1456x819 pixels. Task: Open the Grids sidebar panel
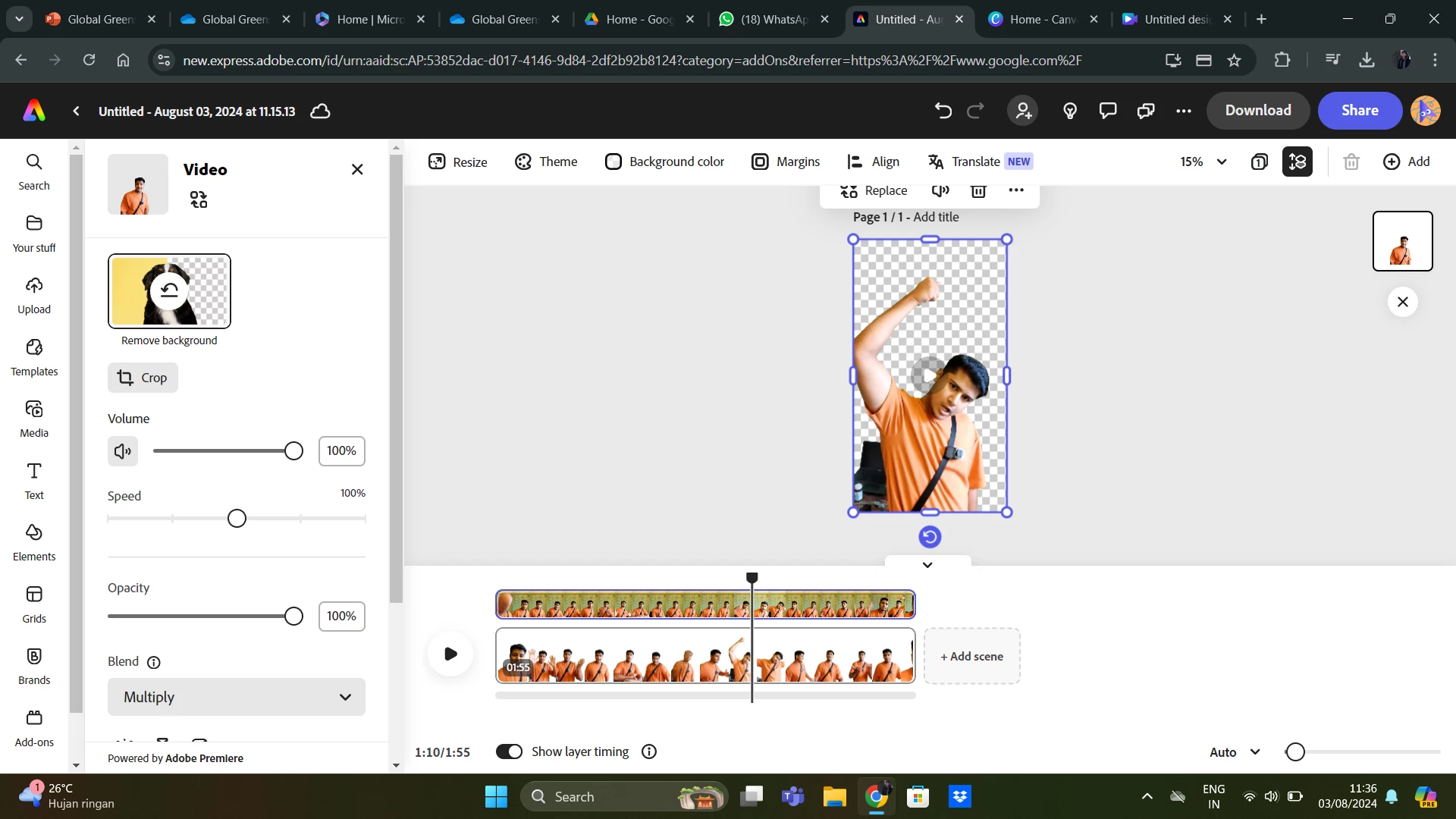coord(34,604)
